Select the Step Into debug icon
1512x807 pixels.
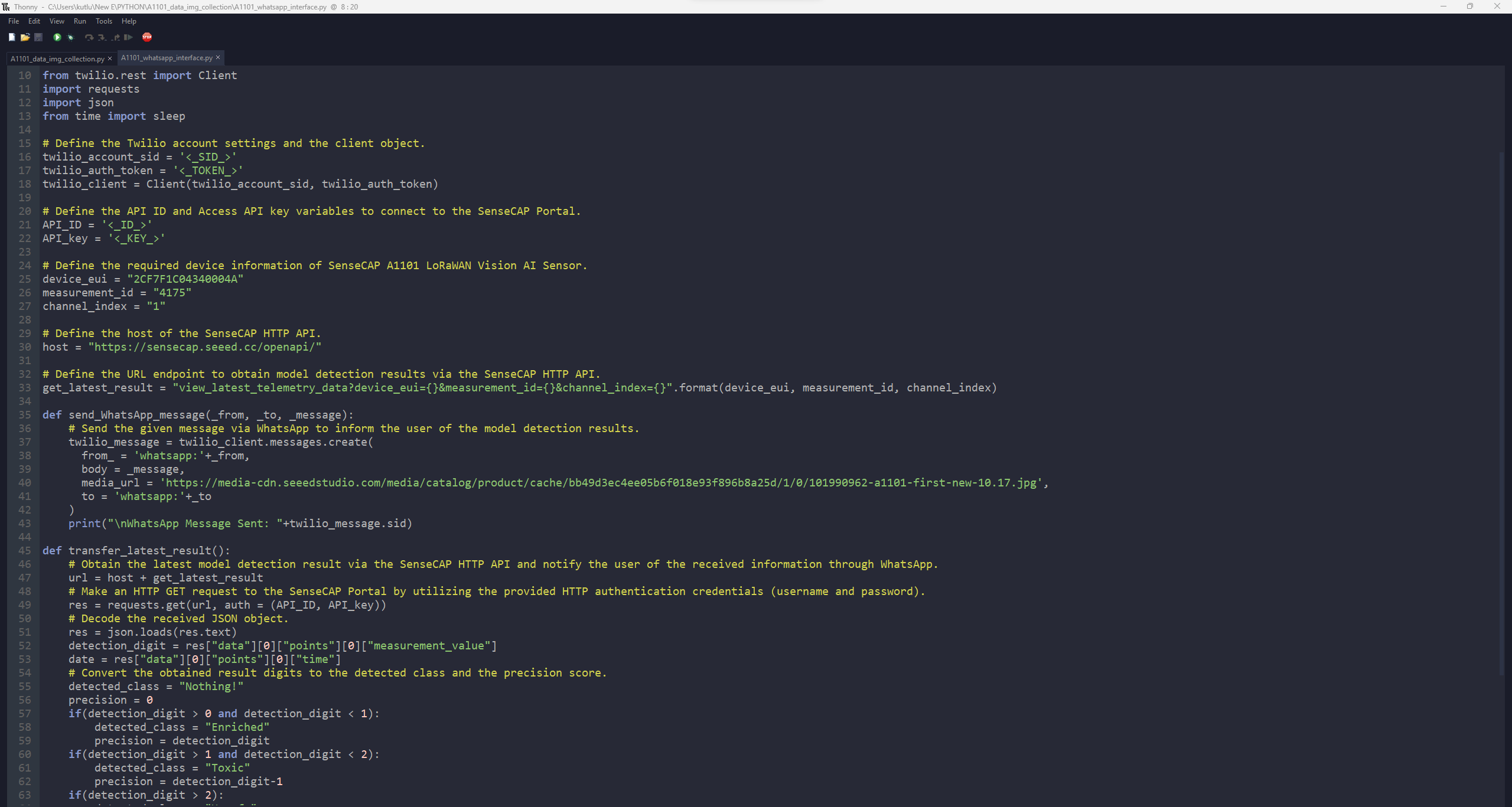click(x=102, y=37)
